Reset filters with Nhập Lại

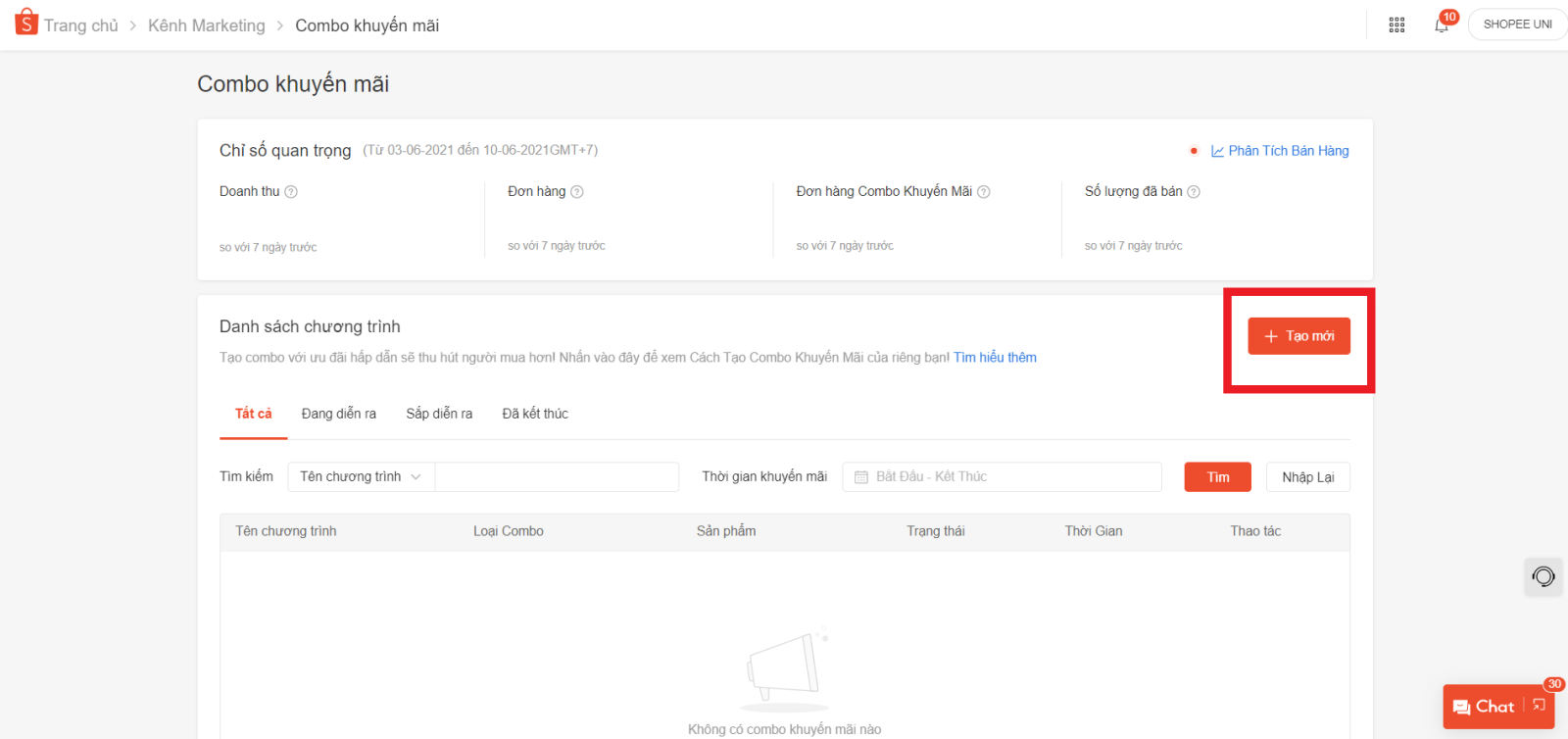[1307, 477]
